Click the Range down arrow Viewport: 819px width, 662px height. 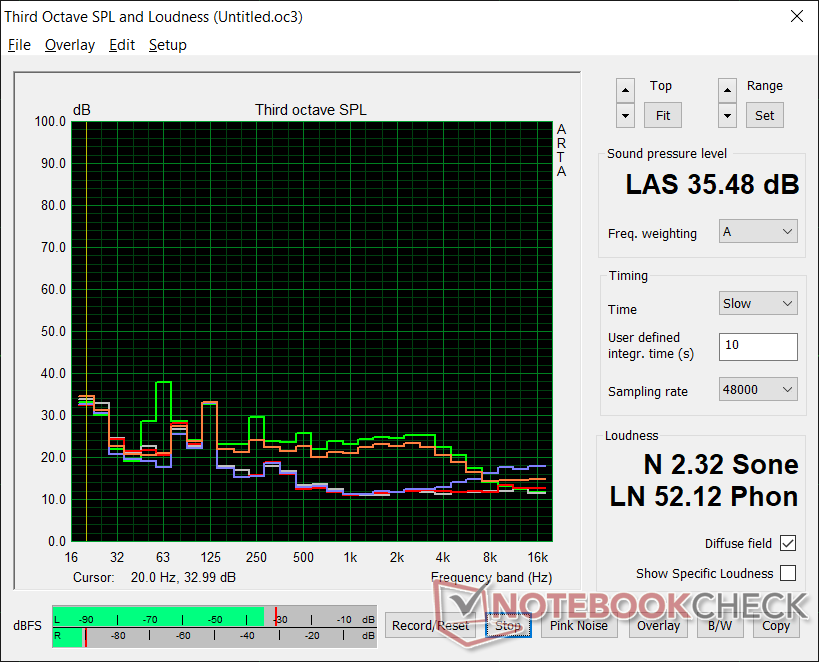727,115
